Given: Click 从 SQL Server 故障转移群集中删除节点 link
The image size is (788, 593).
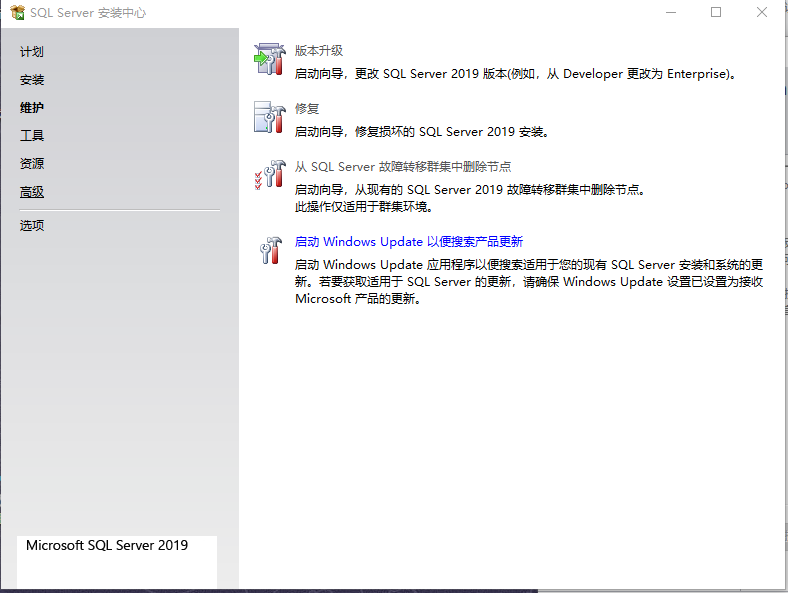Looking at the screenshot, I should (x=403, y=166).
